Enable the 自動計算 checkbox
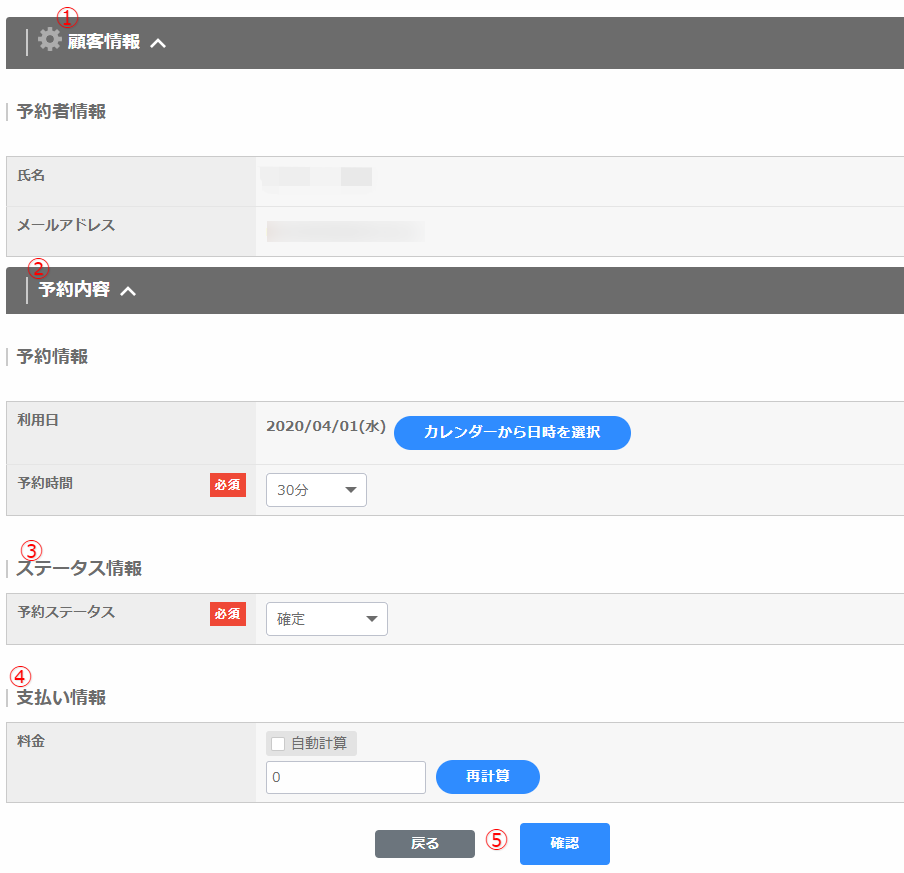This screenshot has width=904, height=873. 278,743
